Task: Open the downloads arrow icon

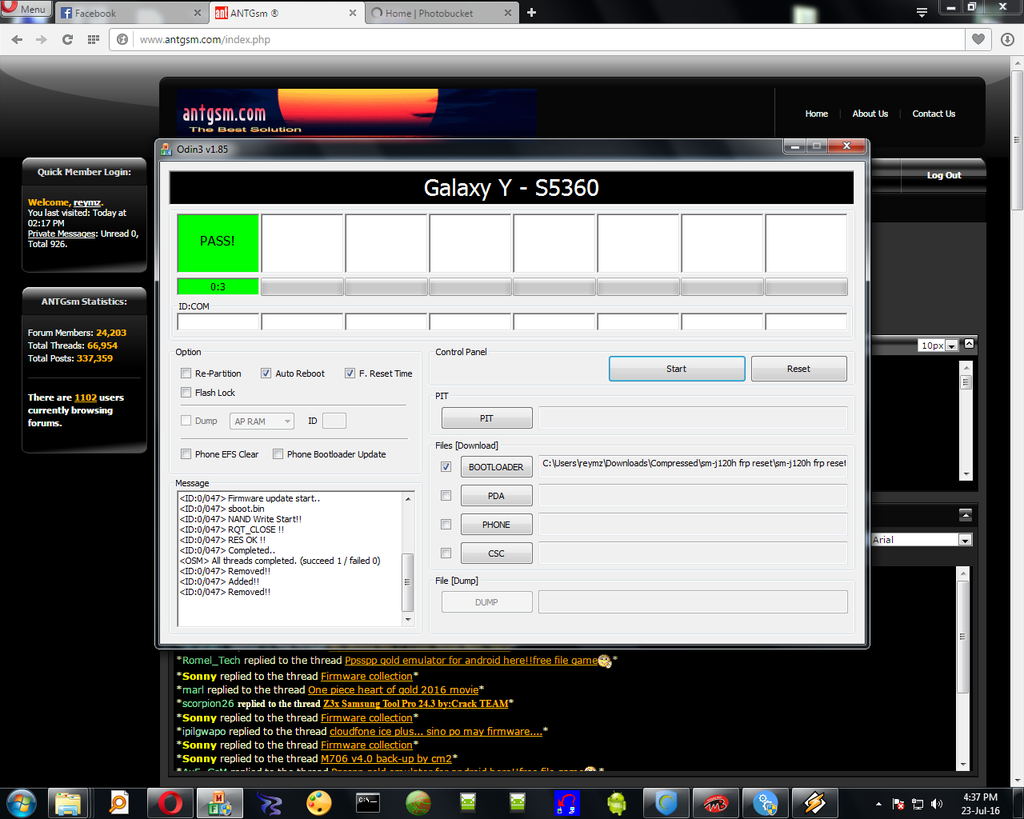Action: (x=1007, y=40)
